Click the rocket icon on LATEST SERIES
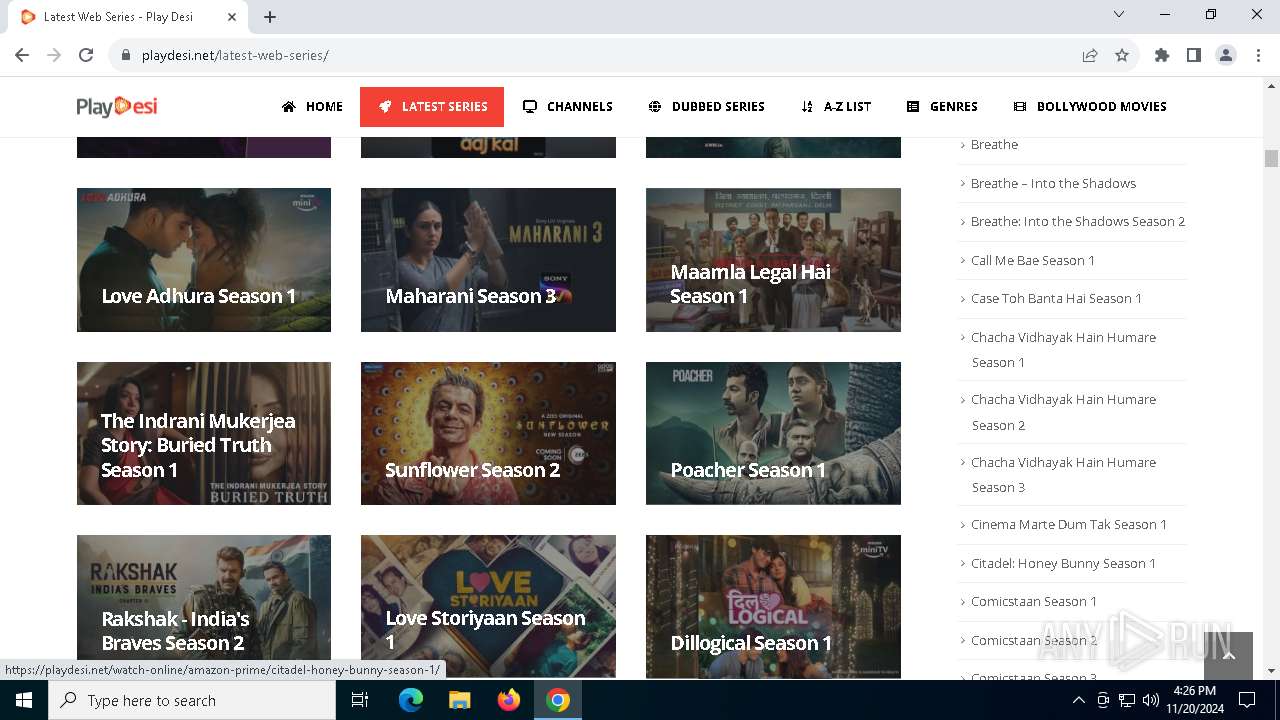Screen dimensions: 1280x720 (x=385, y=107)
